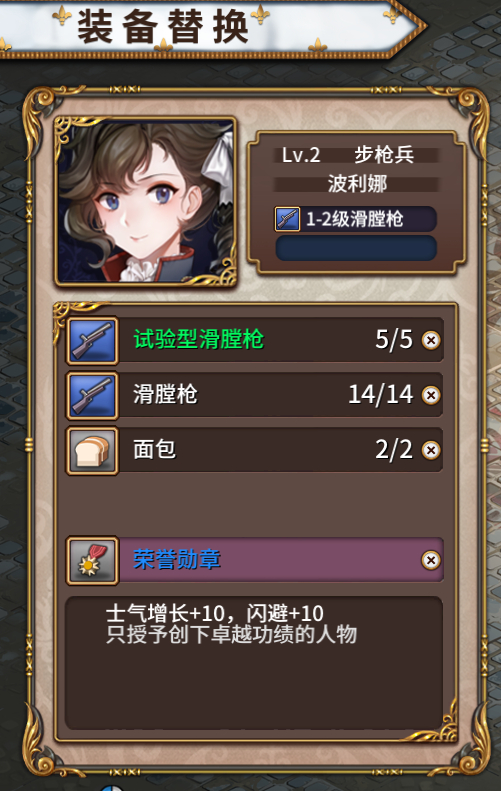Select the 面包 2/2 item row
Screen dimensions: 501x791
point(255,450)
